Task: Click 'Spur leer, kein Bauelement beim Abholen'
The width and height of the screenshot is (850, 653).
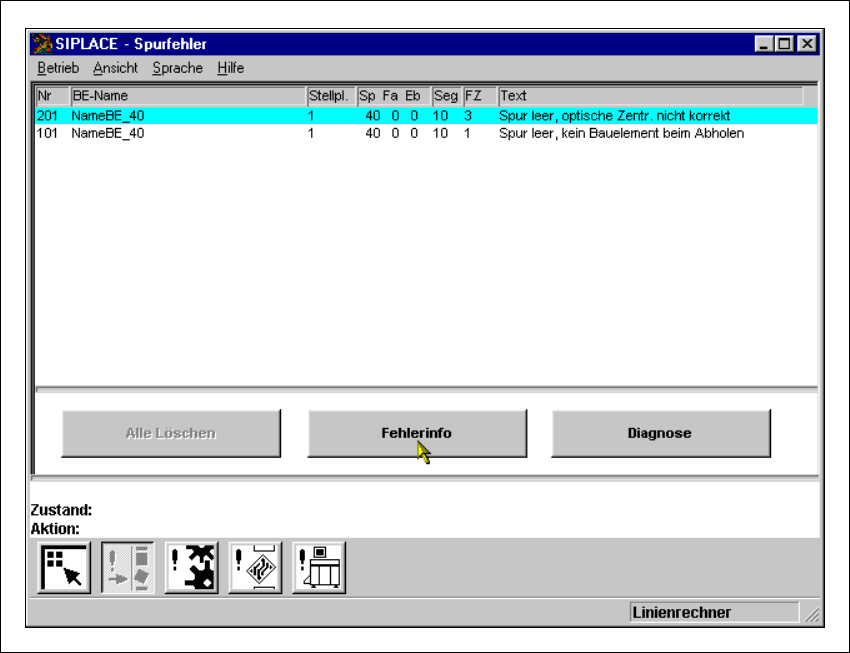Action: [621, 133]
